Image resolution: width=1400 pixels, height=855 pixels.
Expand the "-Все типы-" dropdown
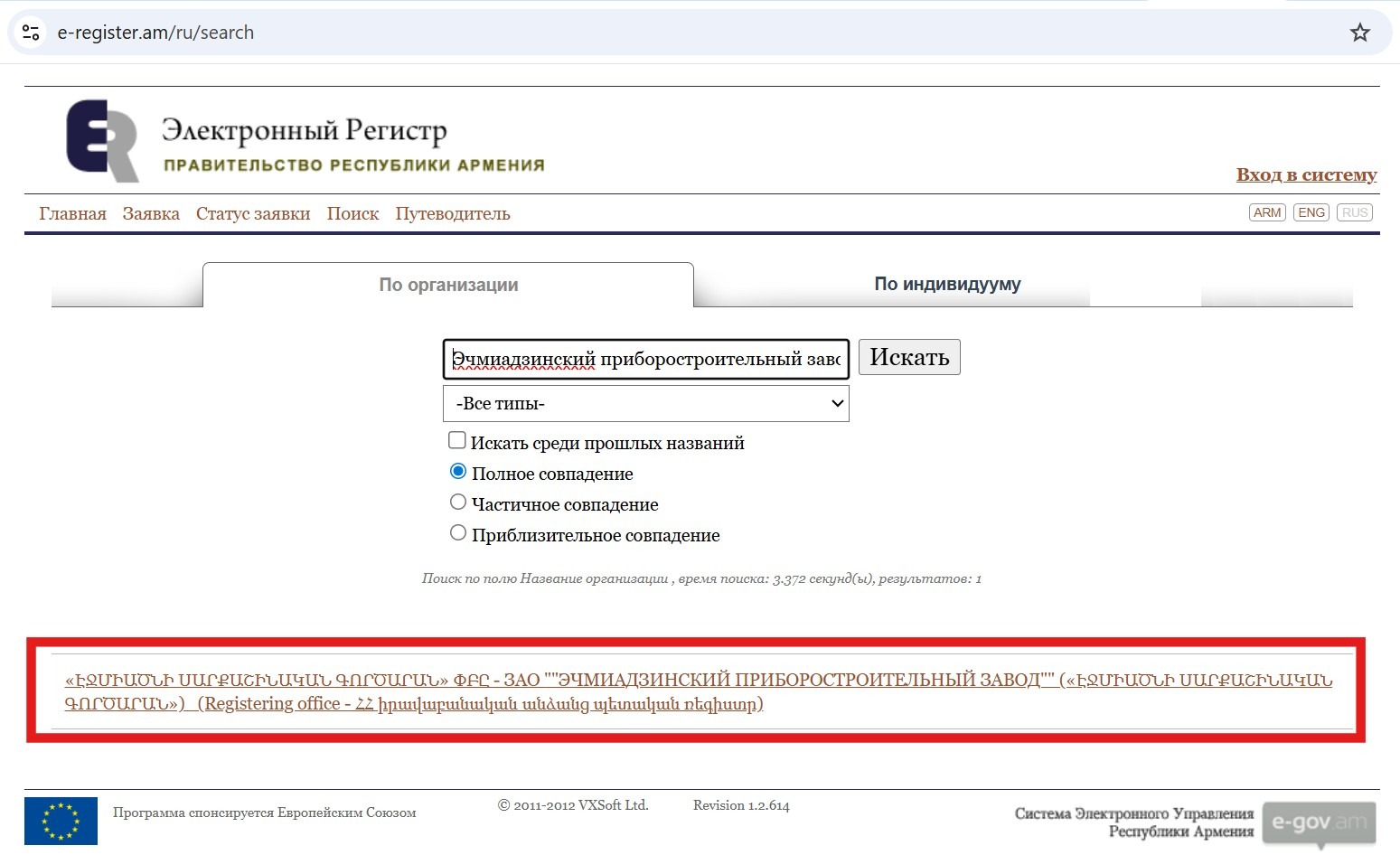(645, 404)
